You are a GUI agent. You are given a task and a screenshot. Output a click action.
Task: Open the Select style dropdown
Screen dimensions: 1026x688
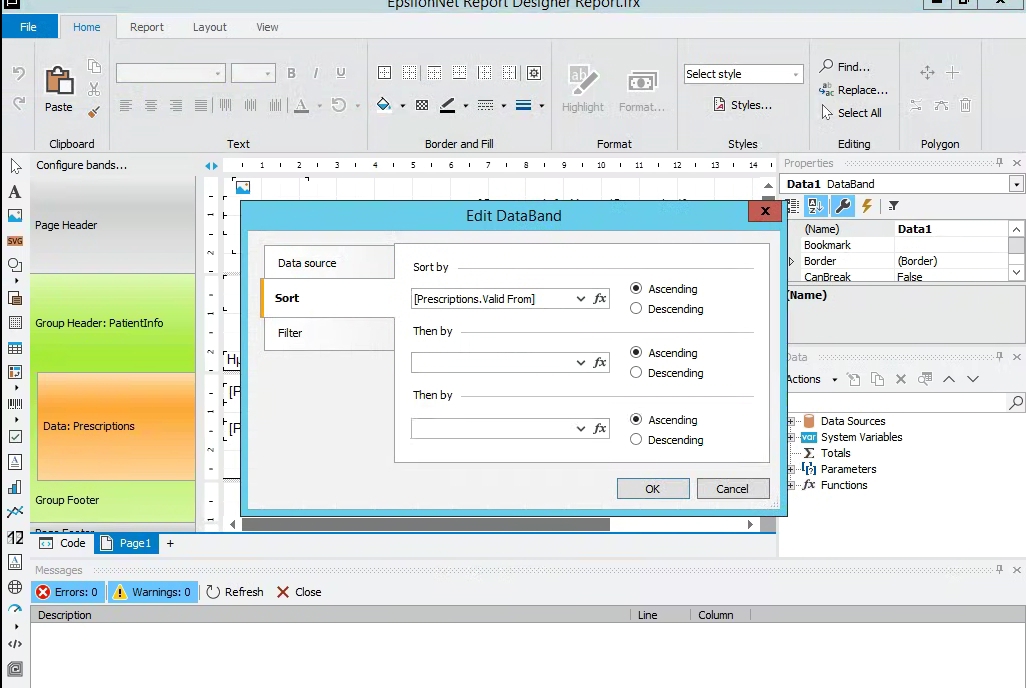point(796,75)
